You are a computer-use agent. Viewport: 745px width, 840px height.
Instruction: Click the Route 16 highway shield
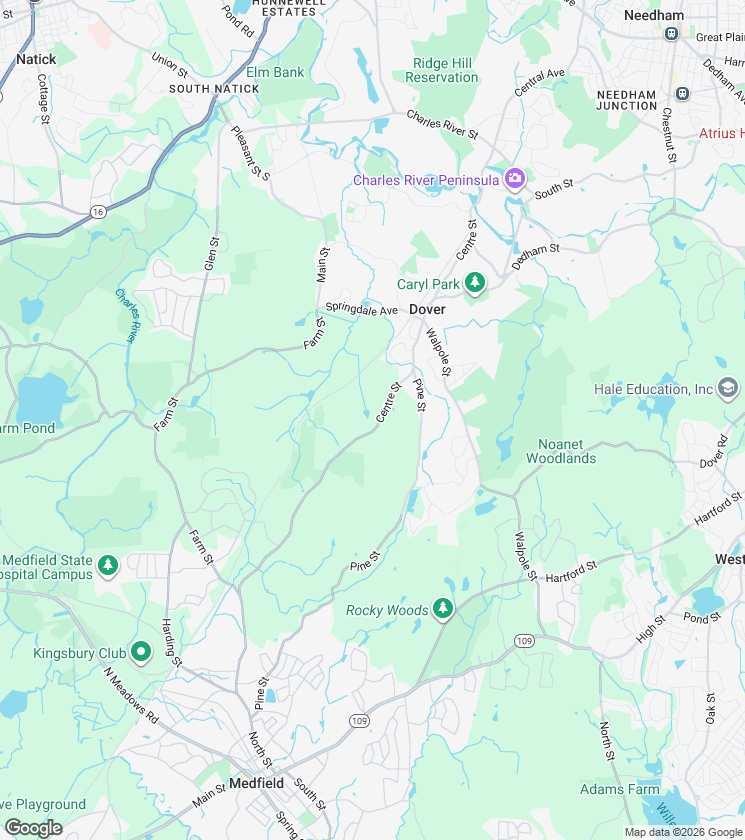point(97,212)
